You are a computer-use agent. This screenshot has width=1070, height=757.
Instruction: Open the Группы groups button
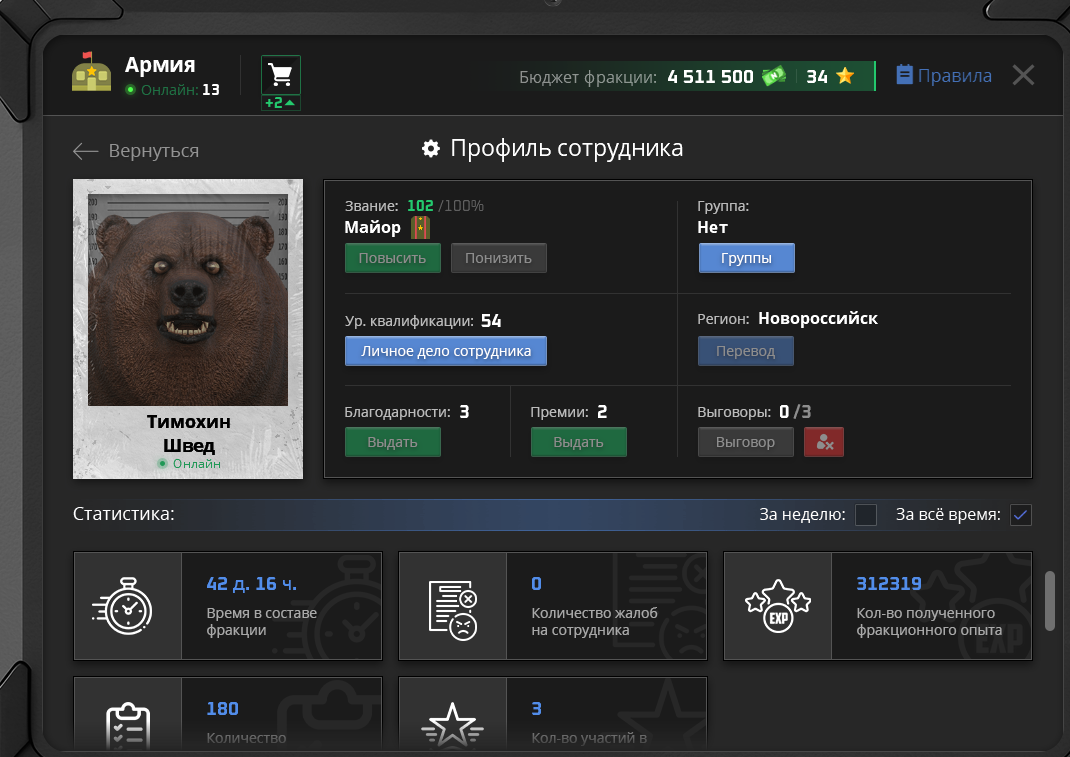(x=746, y=258)
